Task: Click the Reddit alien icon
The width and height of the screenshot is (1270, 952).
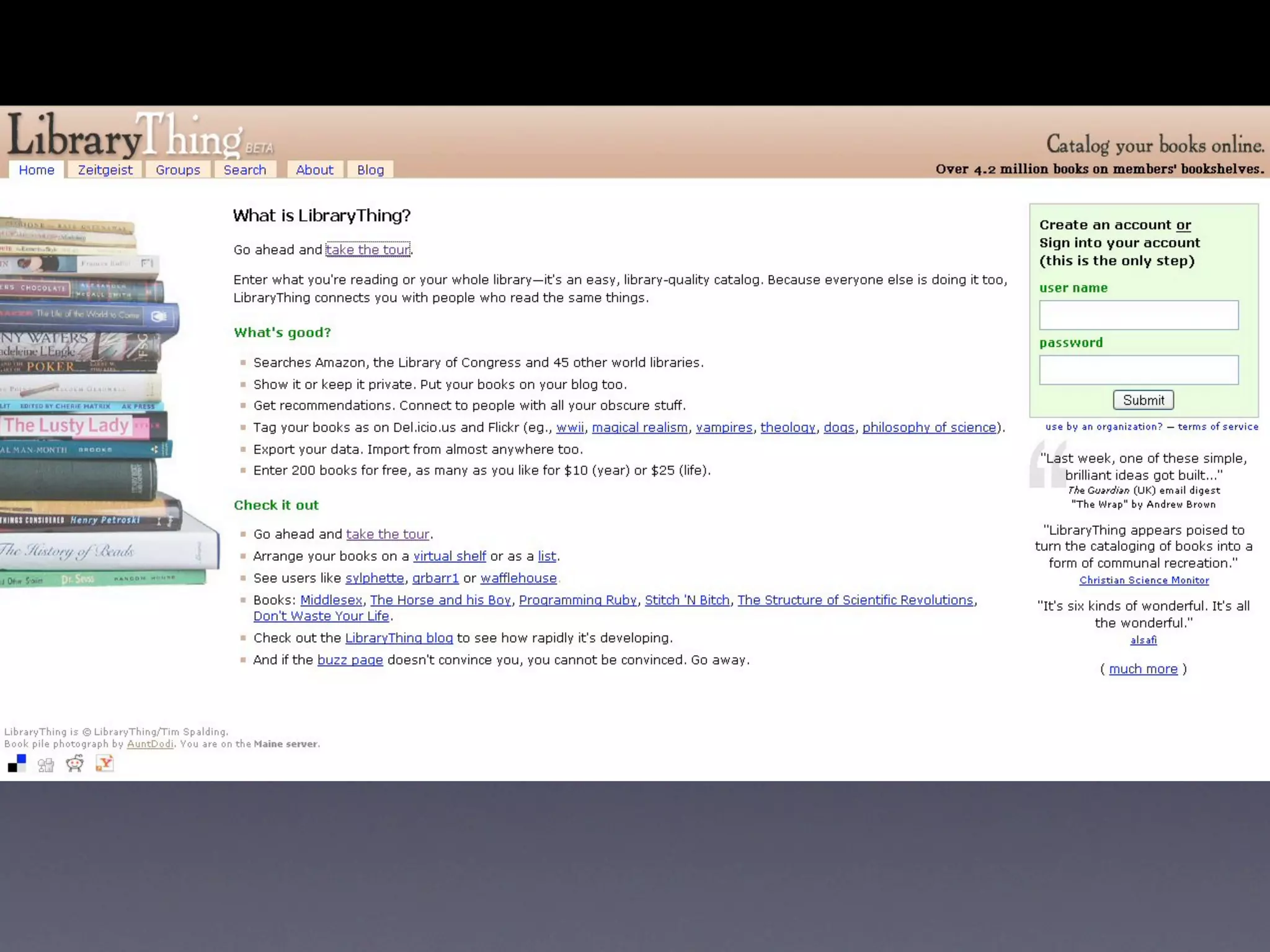Action: pos(75,764)
